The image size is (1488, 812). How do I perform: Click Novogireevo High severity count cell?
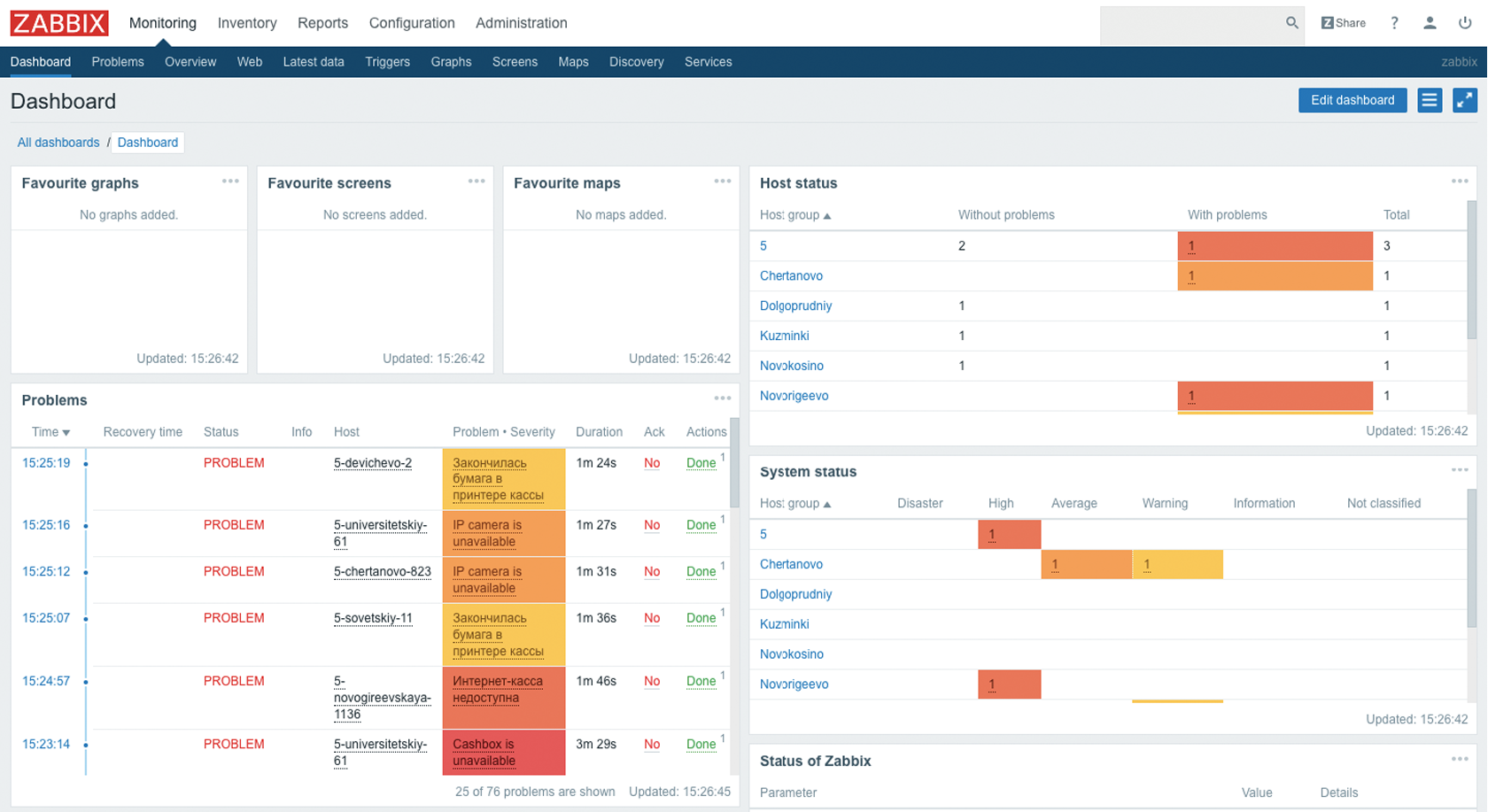click(x=1010, y=684)
